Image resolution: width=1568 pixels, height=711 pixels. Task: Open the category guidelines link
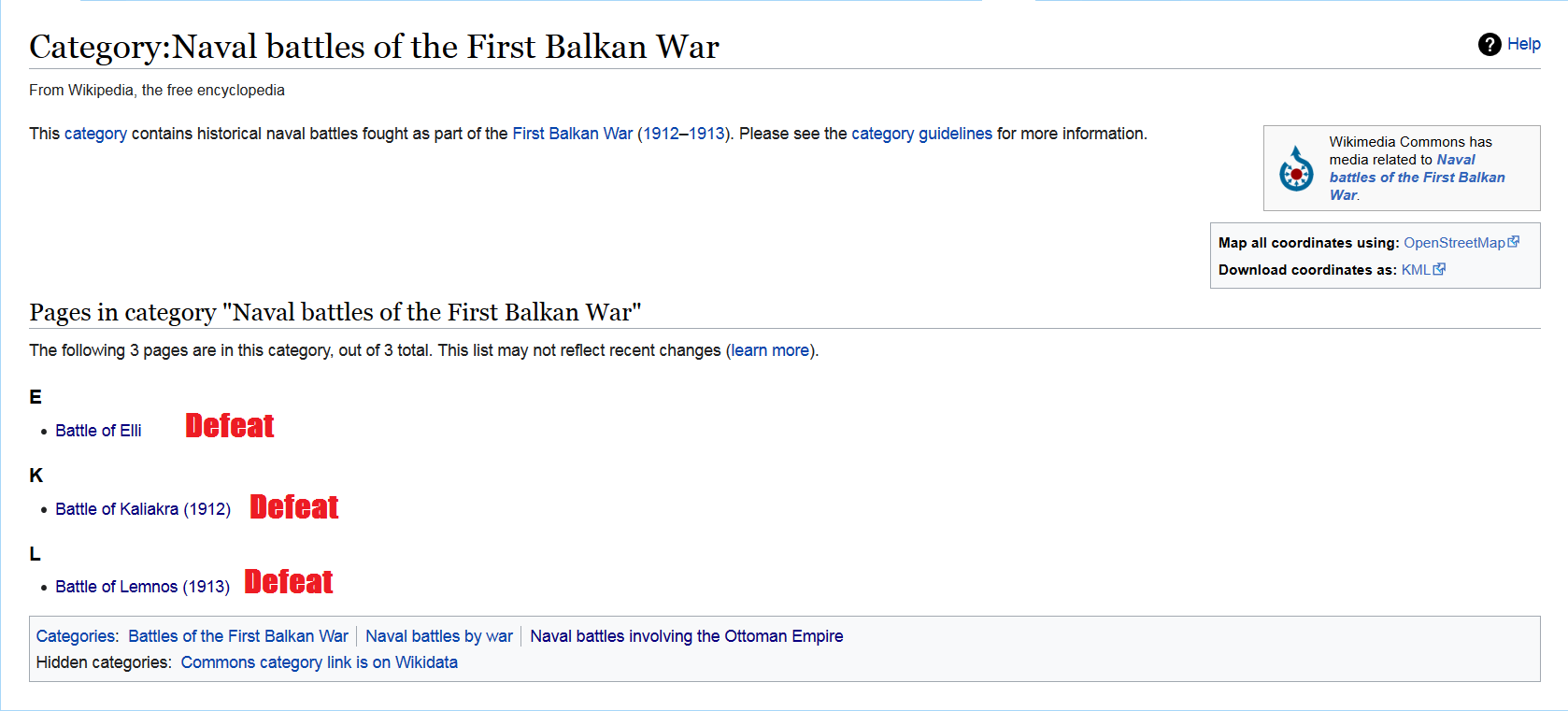click(921, 134)
